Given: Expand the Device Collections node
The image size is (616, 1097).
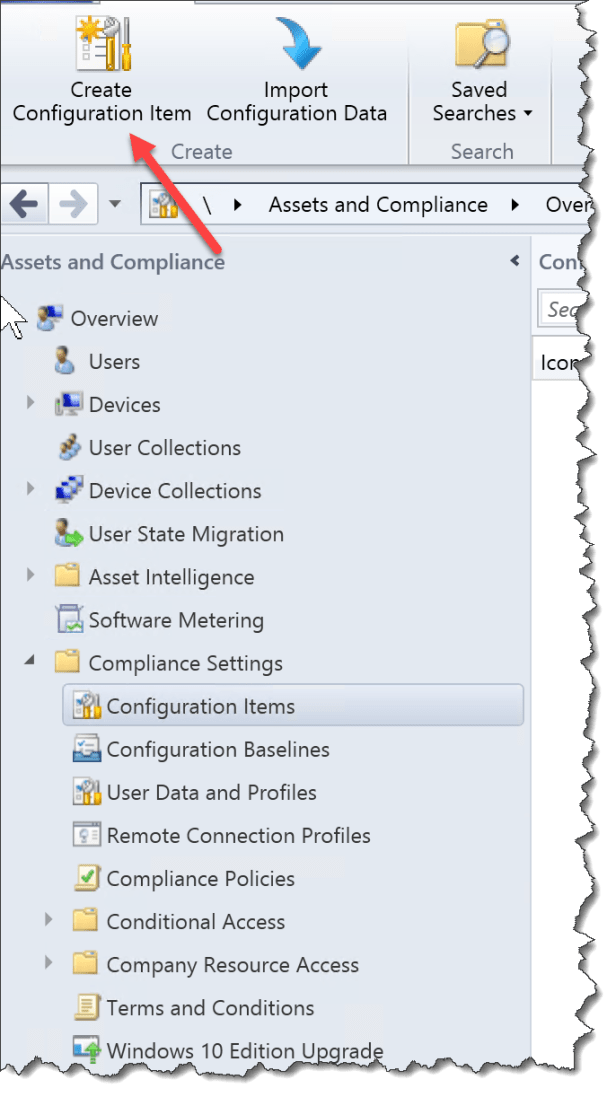Looking at the screenshot, I should click(31, 490).
